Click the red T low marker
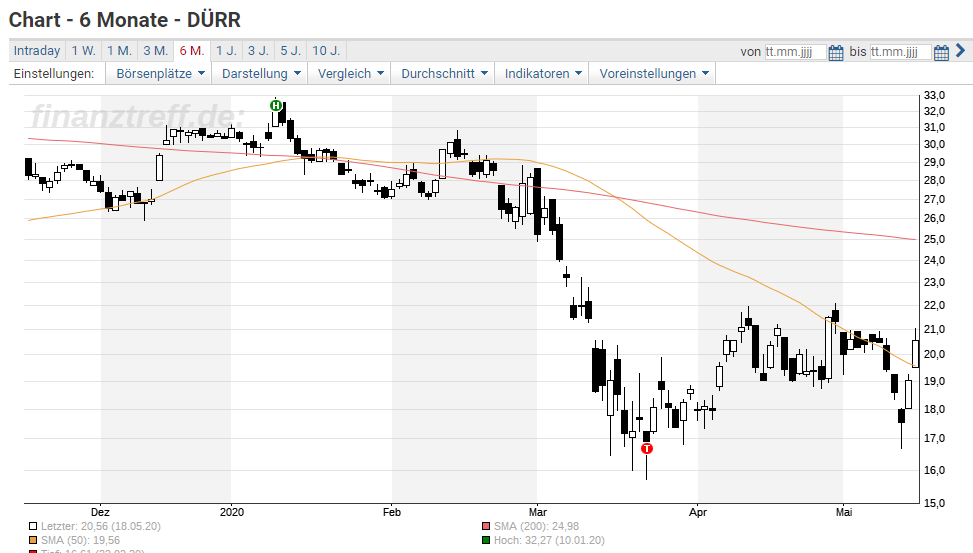 point(647,448)
